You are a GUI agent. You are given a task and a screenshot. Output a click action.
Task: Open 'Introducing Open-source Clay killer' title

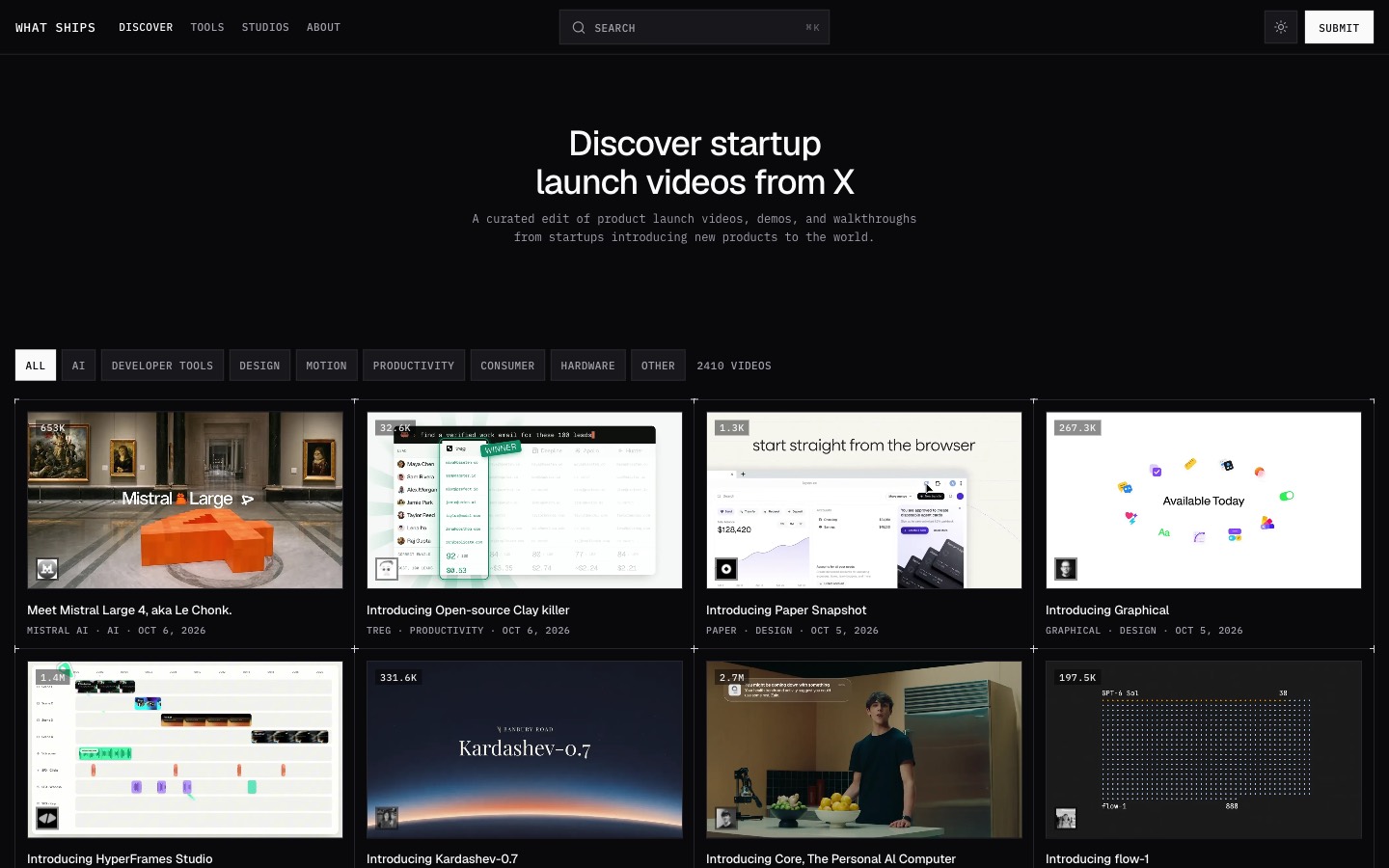(468, 610)
